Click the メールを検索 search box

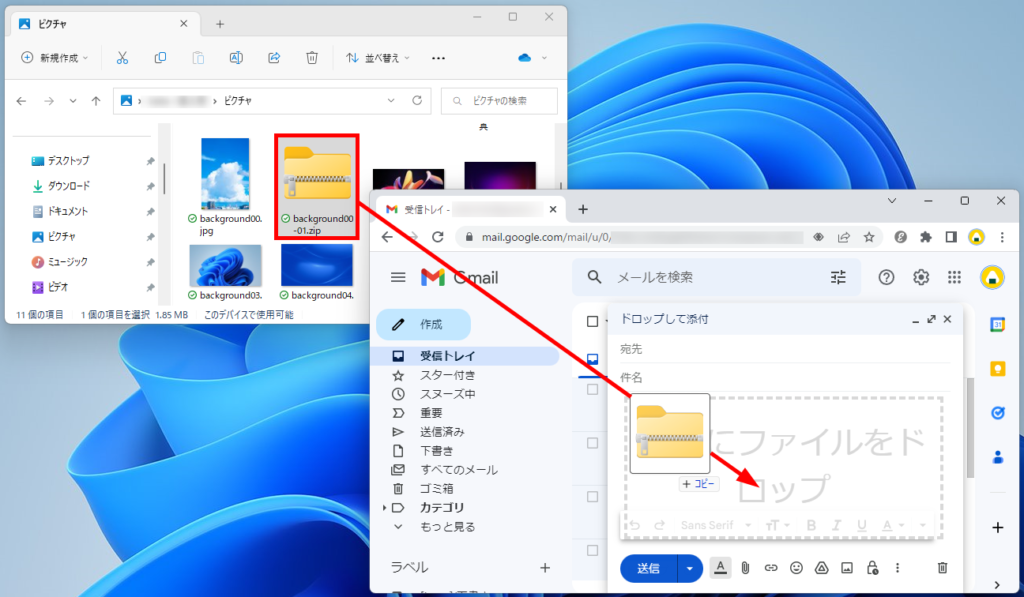point(716,278)
